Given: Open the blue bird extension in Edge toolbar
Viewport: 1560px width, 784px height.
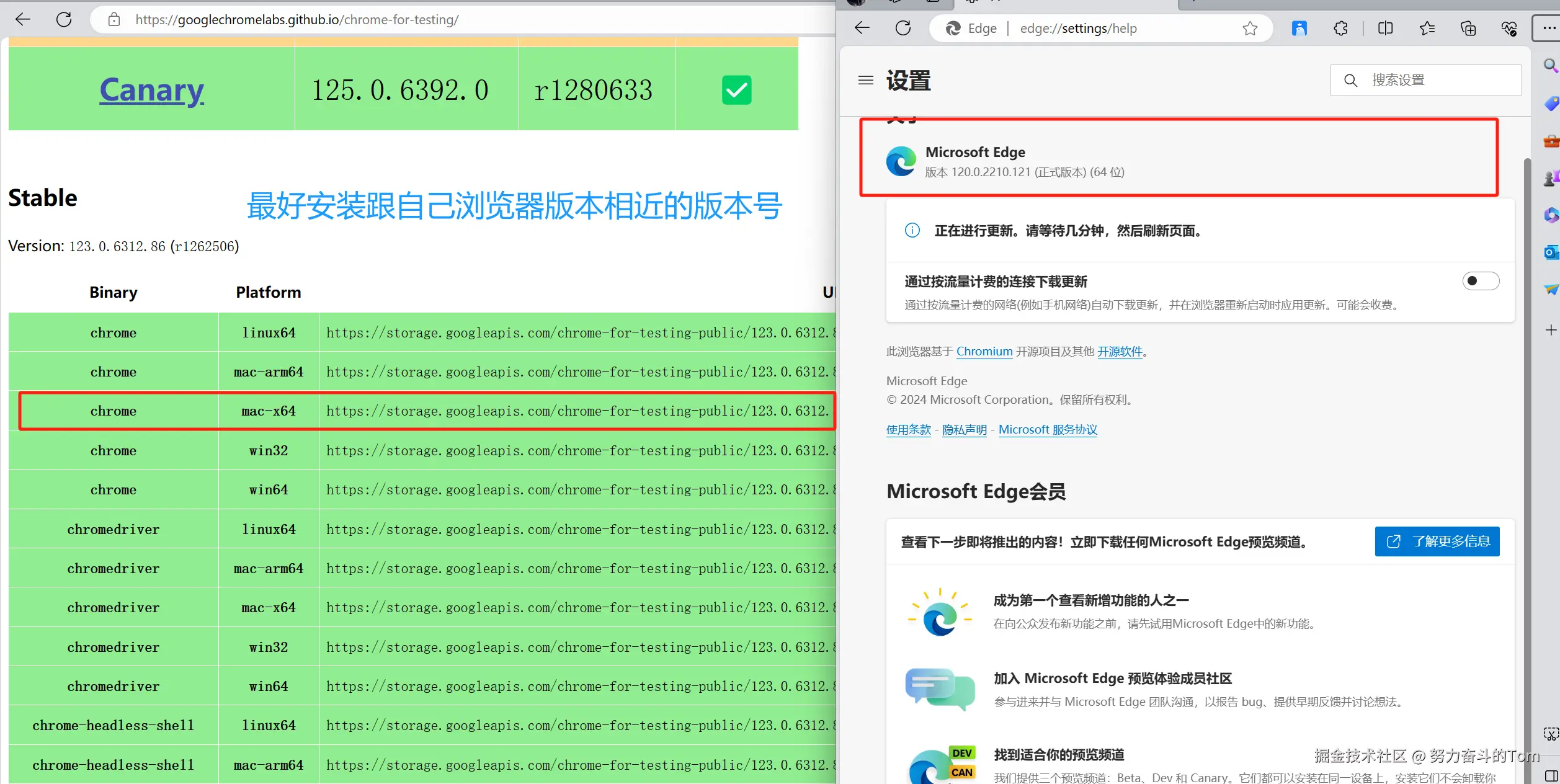Looking at the screenshot, I should 1299,29.
